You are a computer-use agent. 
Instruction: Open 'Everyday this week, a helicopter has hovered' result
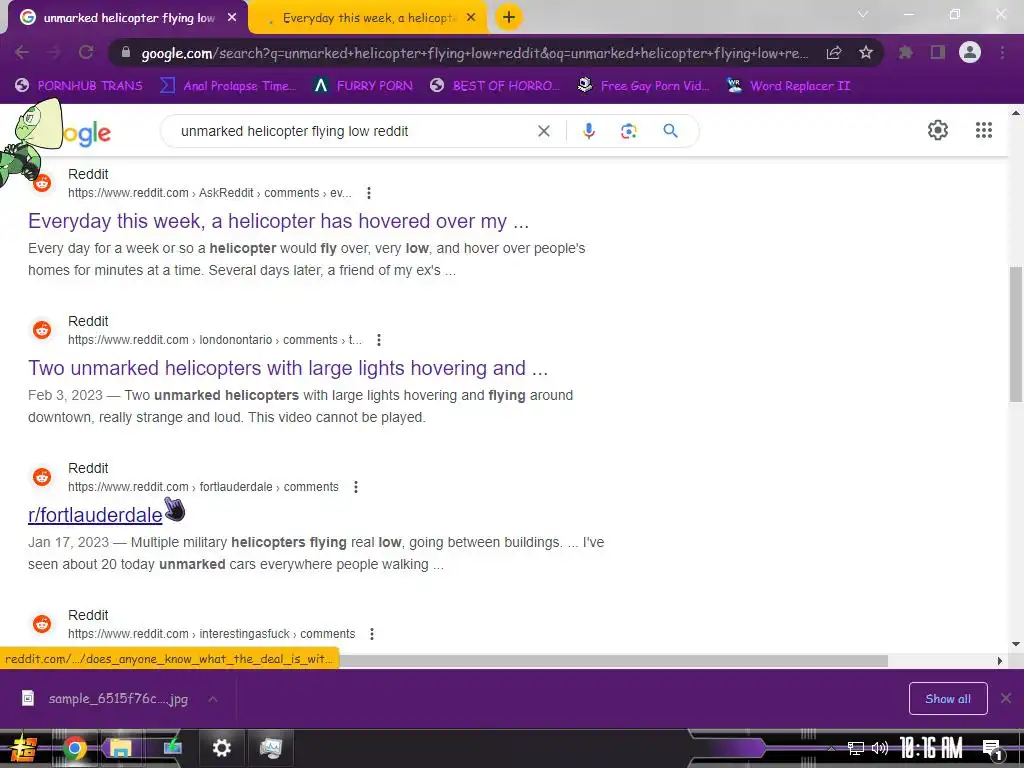(278, 221)
